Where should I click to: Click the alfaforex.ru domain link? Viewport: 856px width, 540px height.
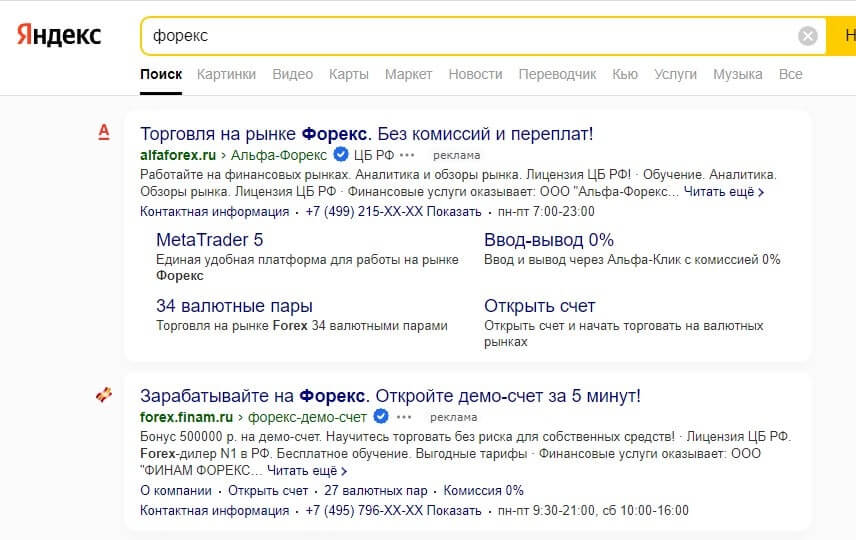click(178, 155)
